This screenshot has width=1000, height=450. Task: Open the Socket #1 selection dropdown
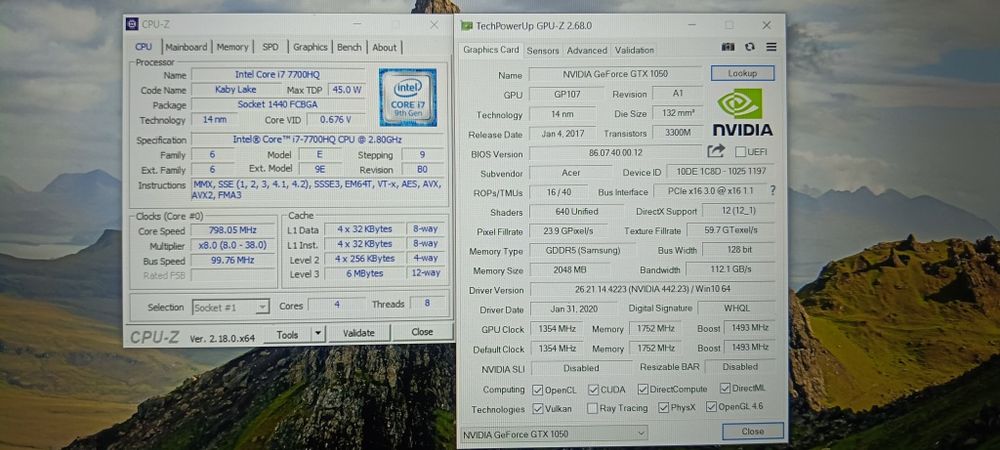click(x=230, y=307)
